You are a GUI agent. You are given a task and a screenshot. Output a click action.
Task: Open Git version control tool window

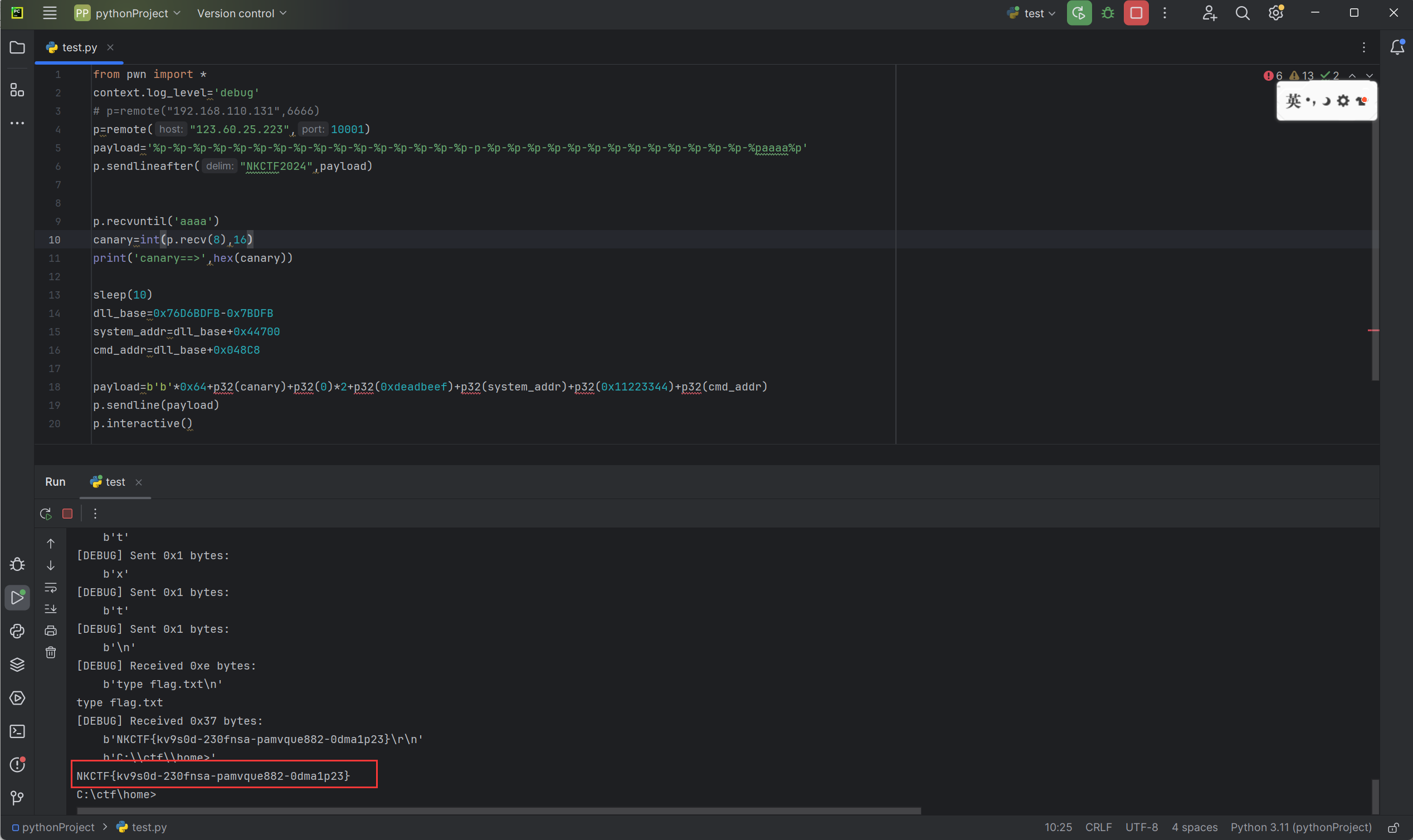17,798
